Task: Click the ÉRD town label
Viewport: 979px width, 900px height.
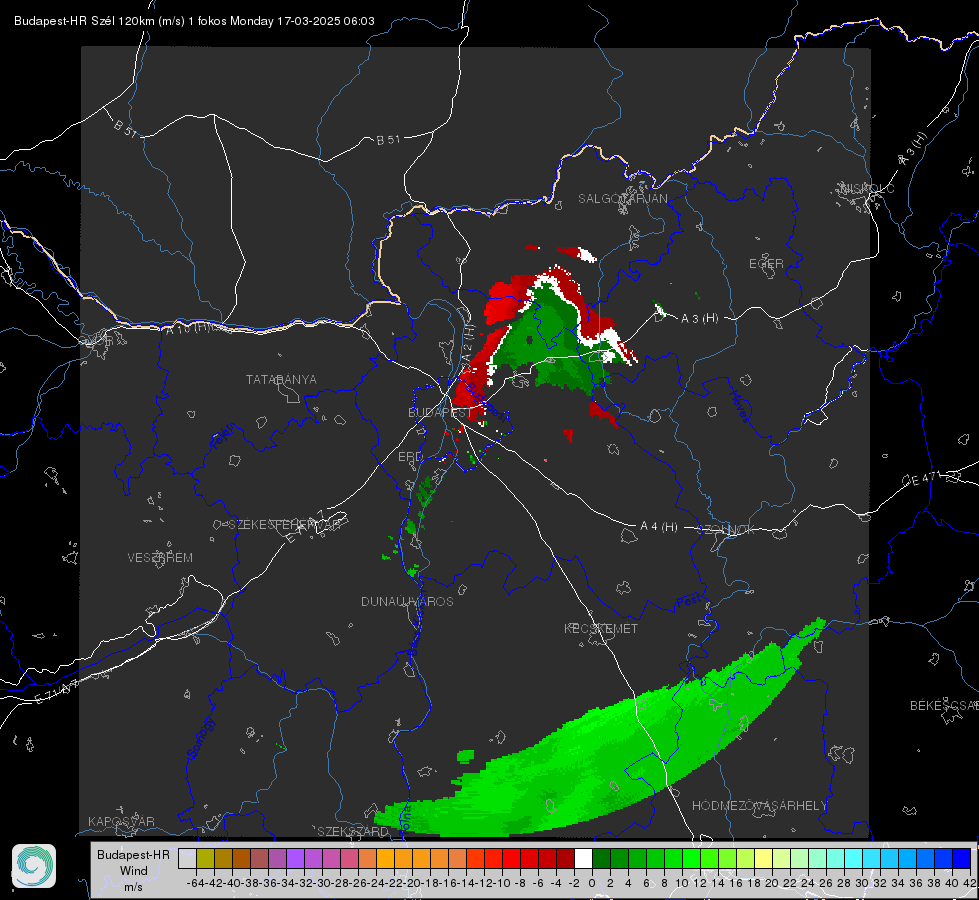Action: 410,457
